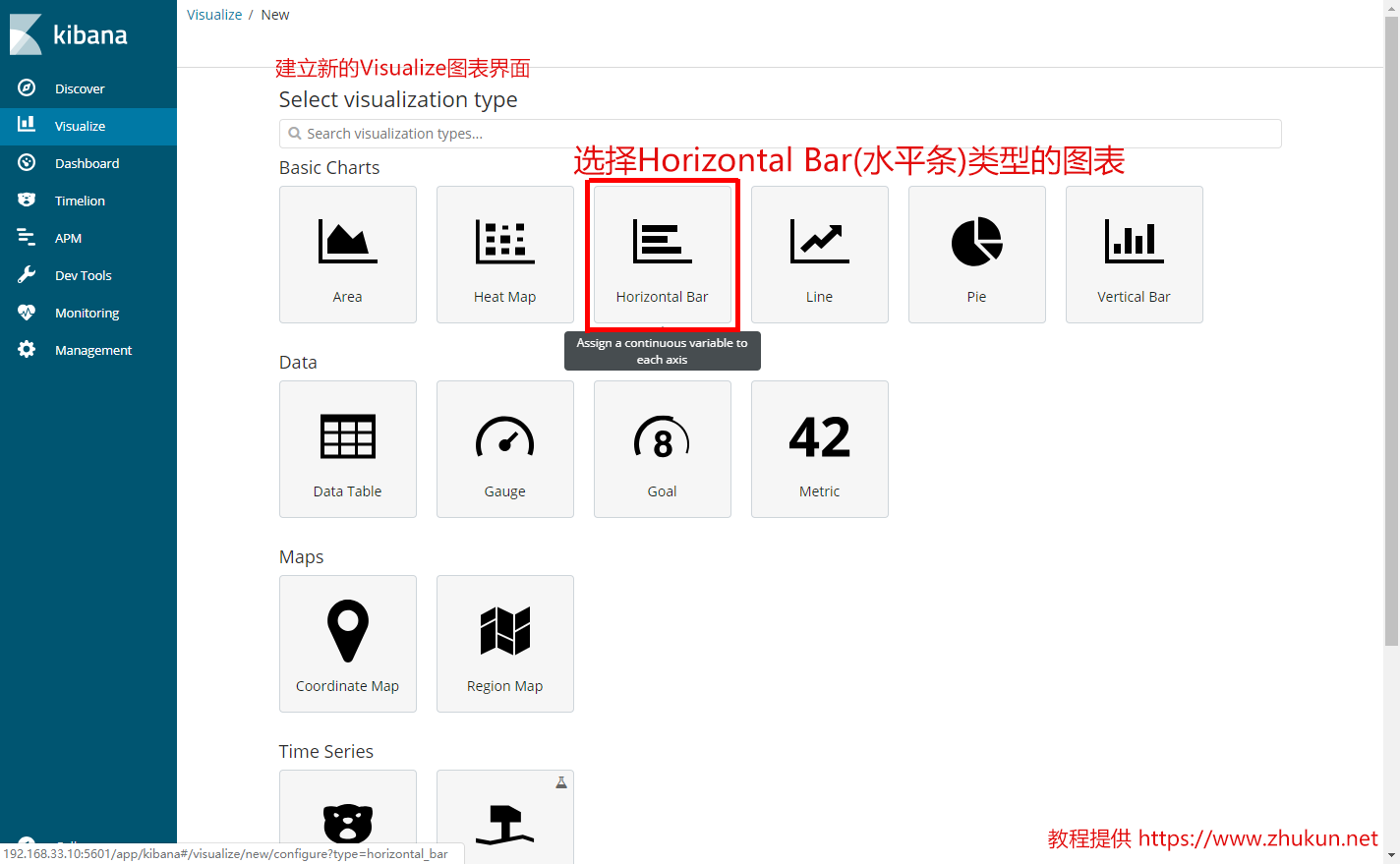Open Timelion from the sidebar

point(88,201)
